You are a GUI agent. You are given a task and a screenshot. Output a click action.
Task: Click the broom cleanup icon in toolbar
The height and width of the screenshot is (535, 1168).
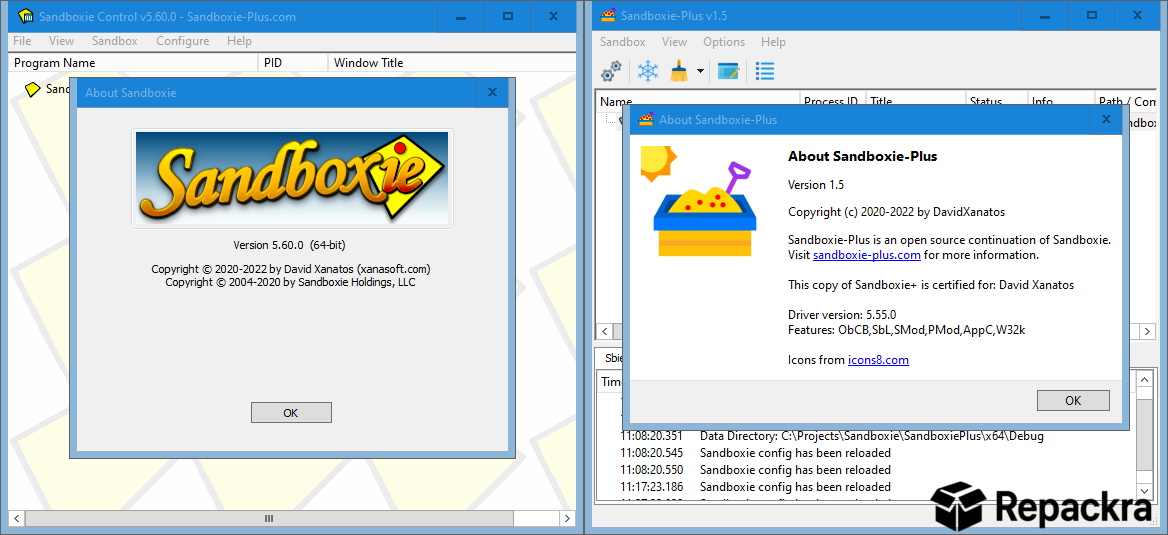[678, 72]
